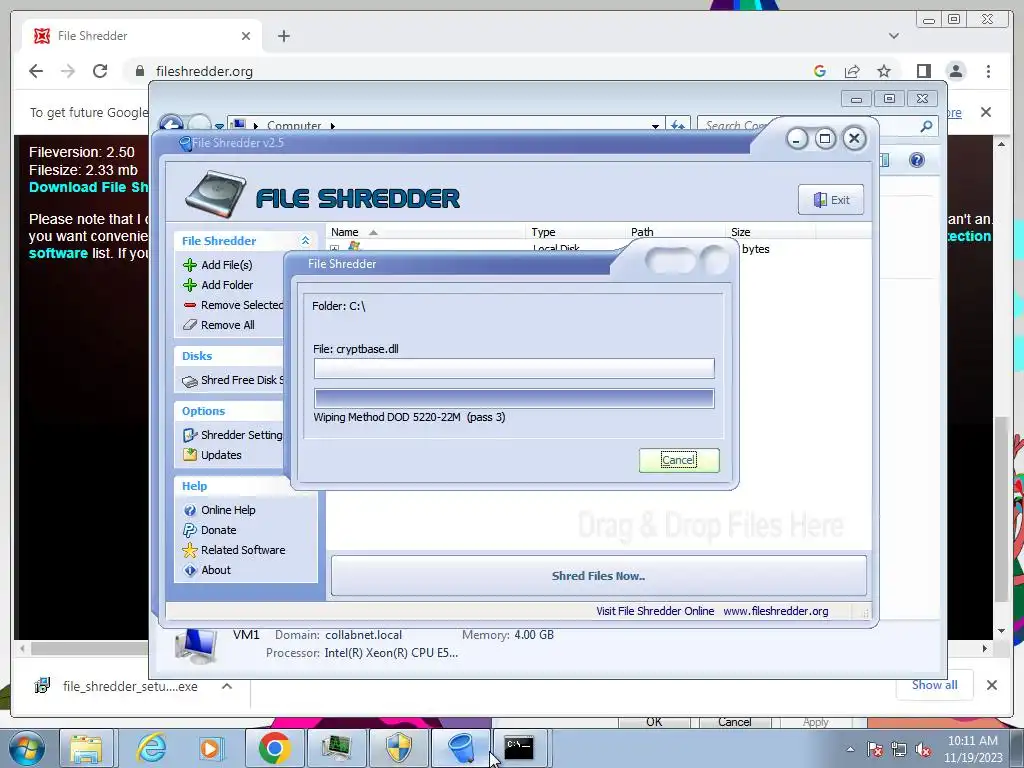Open Chrome profile avatar menu
This screenshot has height=768, width=1024.
click(955, 71)
